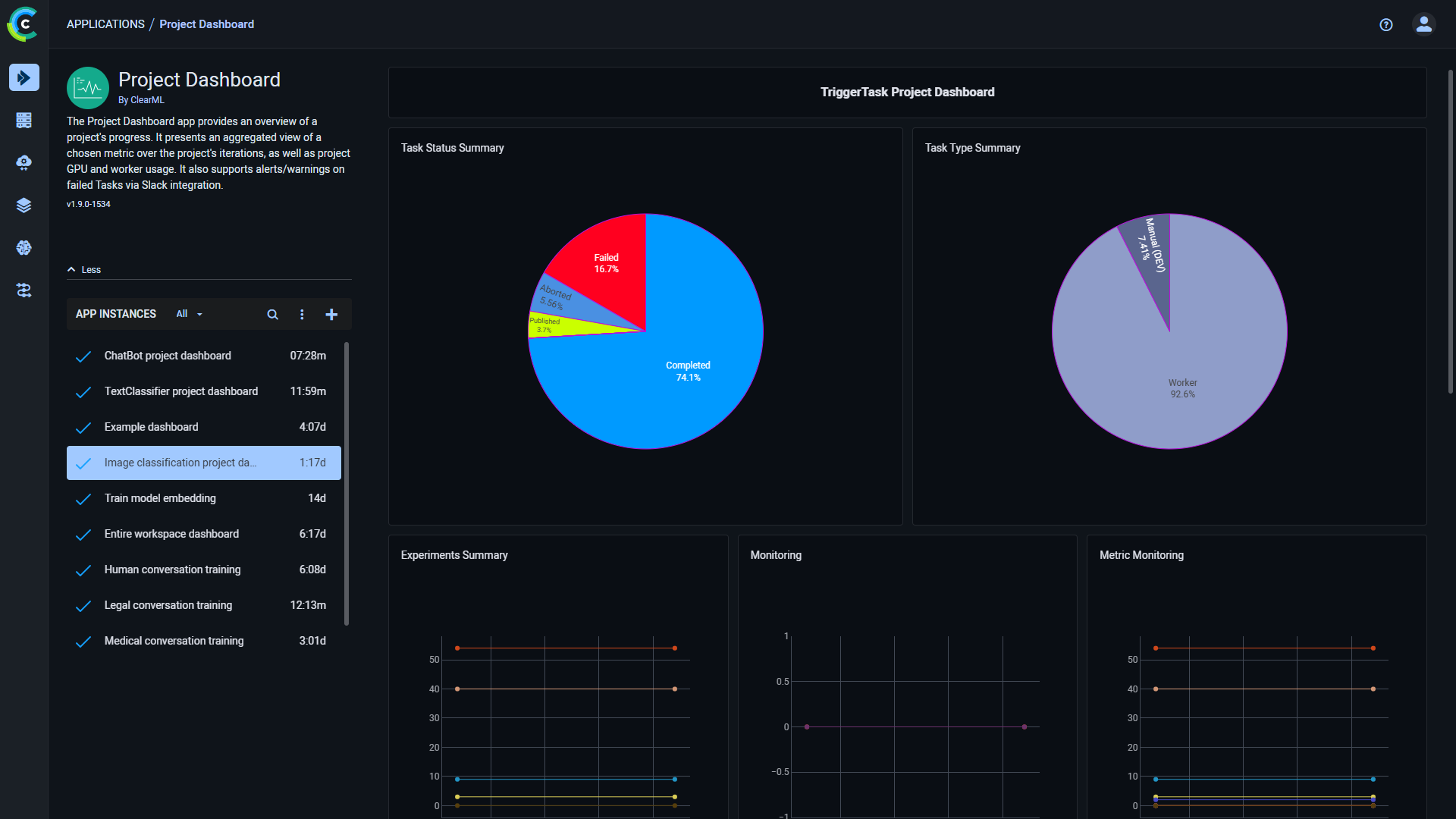Screen dimensions: 1456x819
Task: Collapse the Less section expander
Action: [83, 268]
